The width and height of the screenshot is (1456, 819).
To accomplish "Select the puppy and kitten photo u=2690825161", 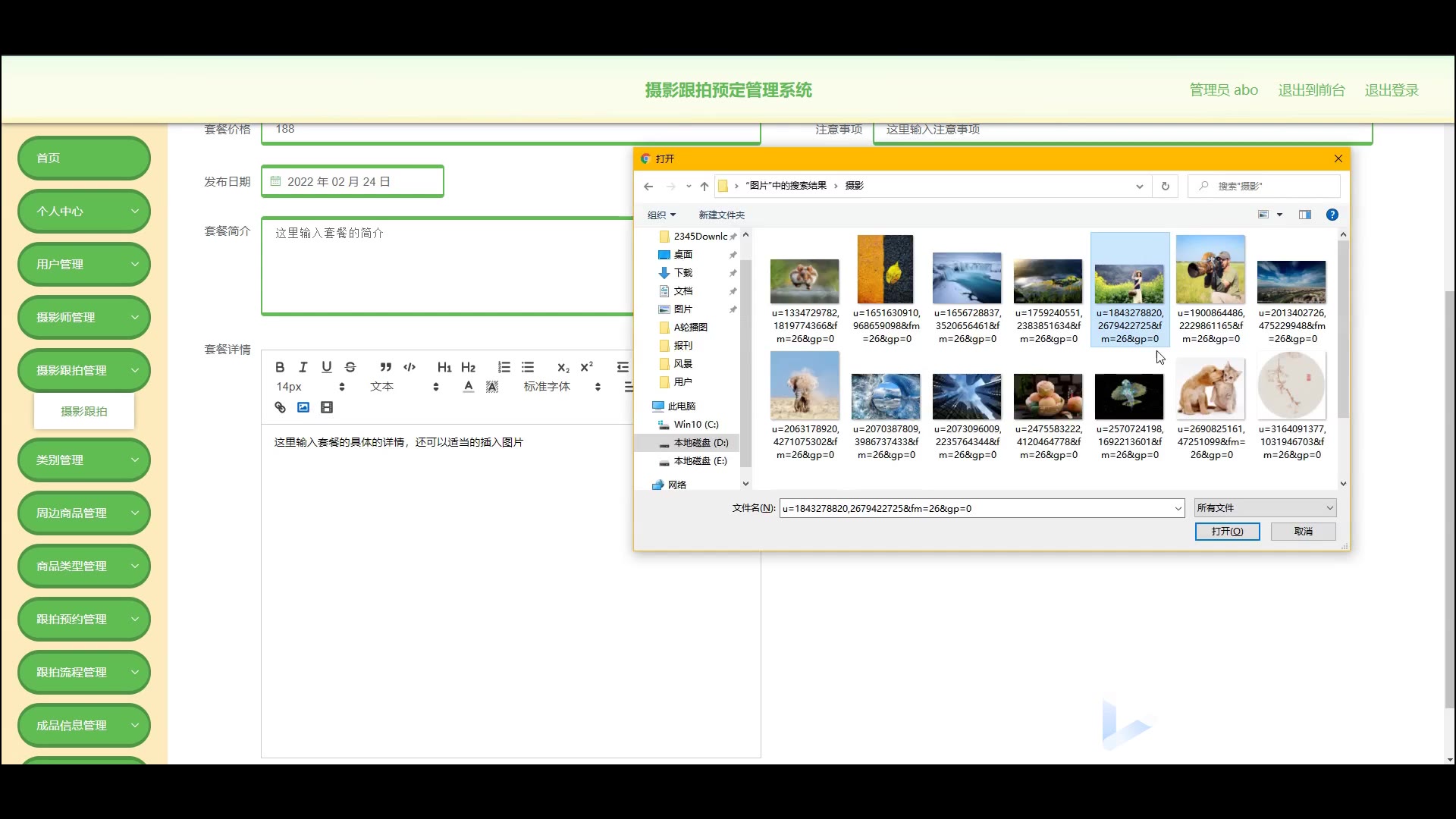I will pos(1210,406).
